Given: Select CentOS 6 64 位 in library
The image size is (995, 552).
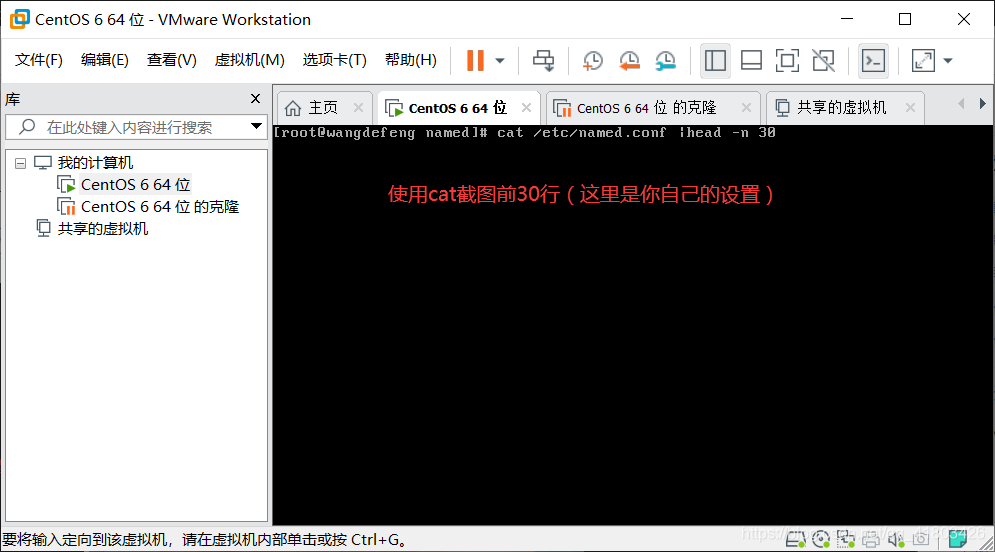Looking at the screenshot, I should 135,185.
